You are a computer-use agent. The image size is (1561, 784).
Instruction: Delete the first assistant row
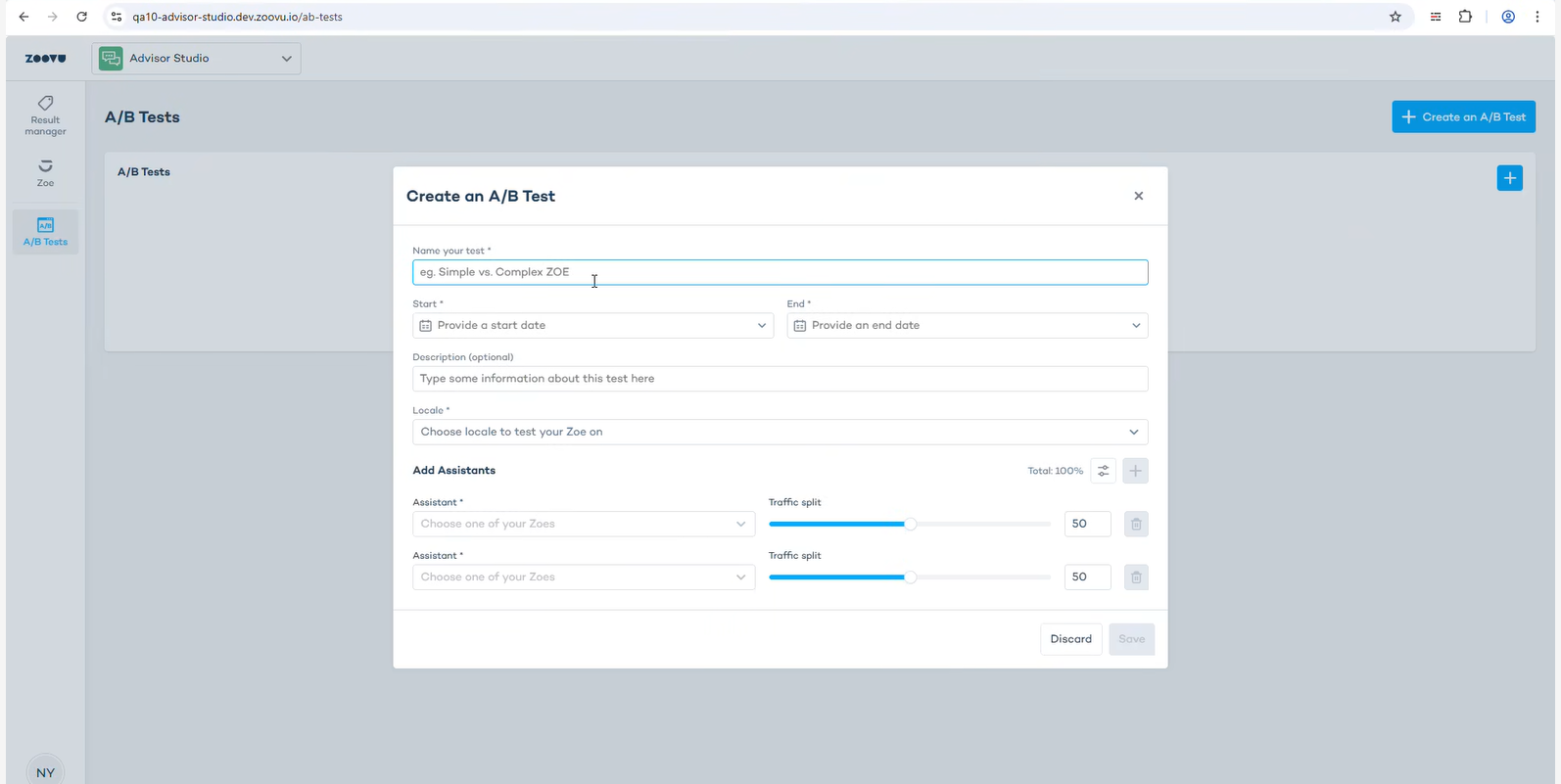(x=1135, y=524)
